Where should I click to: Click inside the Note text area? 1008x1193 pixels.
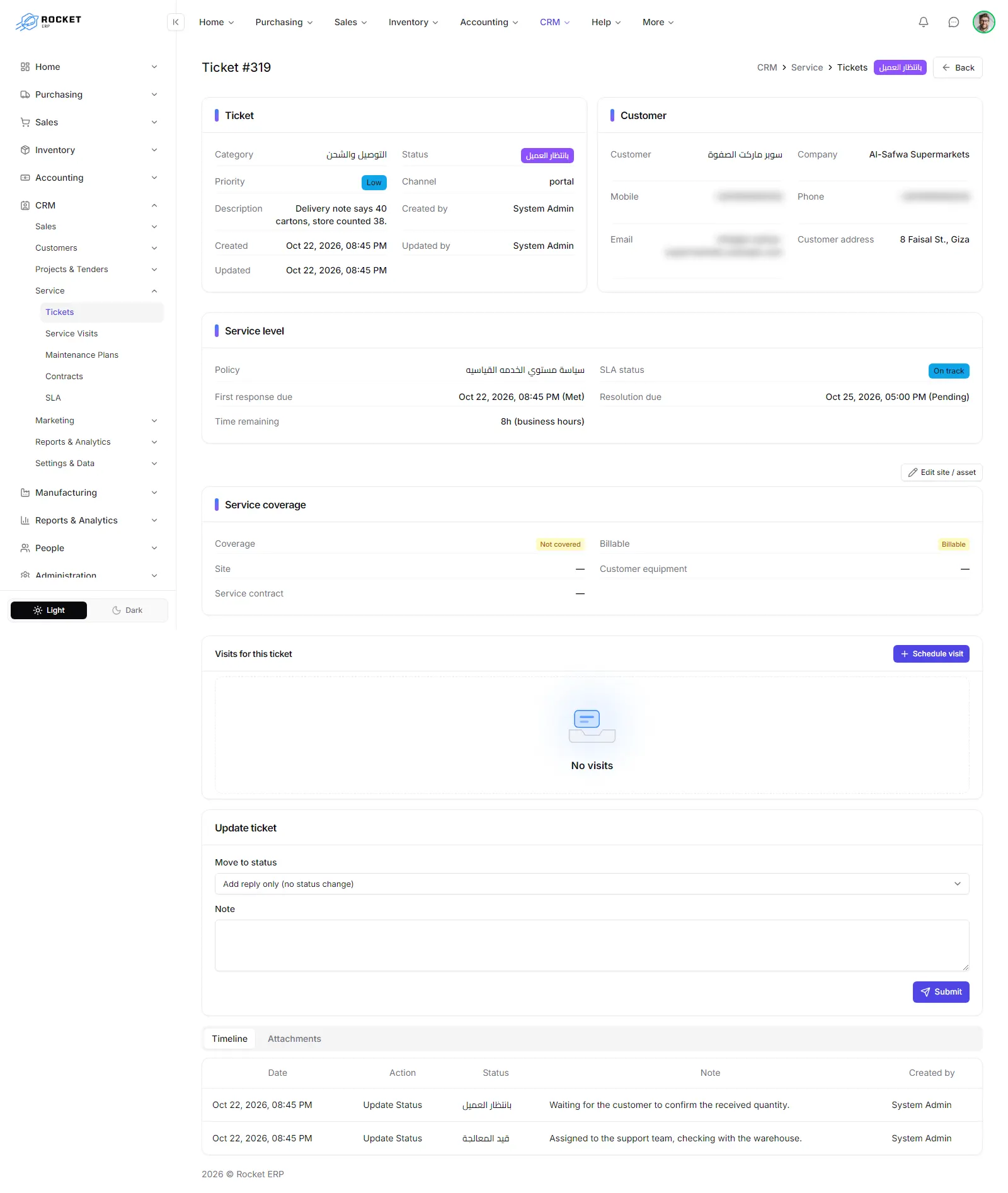point(592,945)
